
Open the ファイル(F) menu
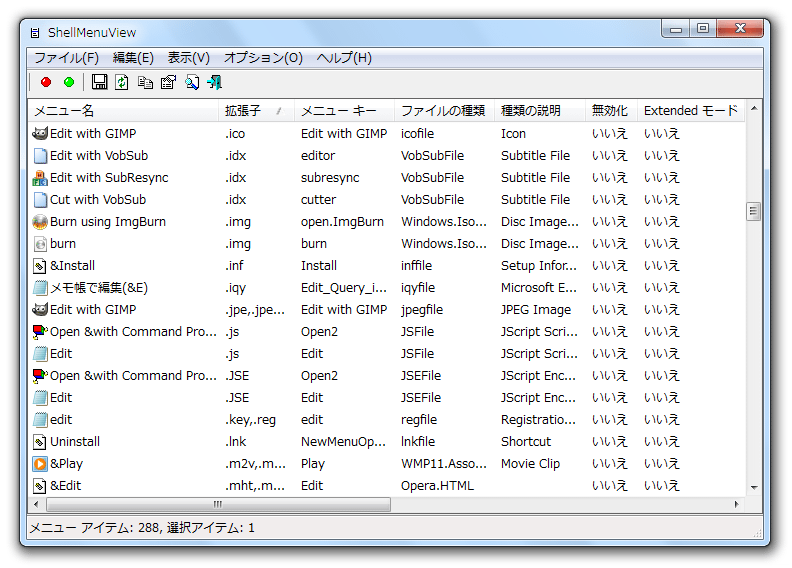click(x=66, y=58)
